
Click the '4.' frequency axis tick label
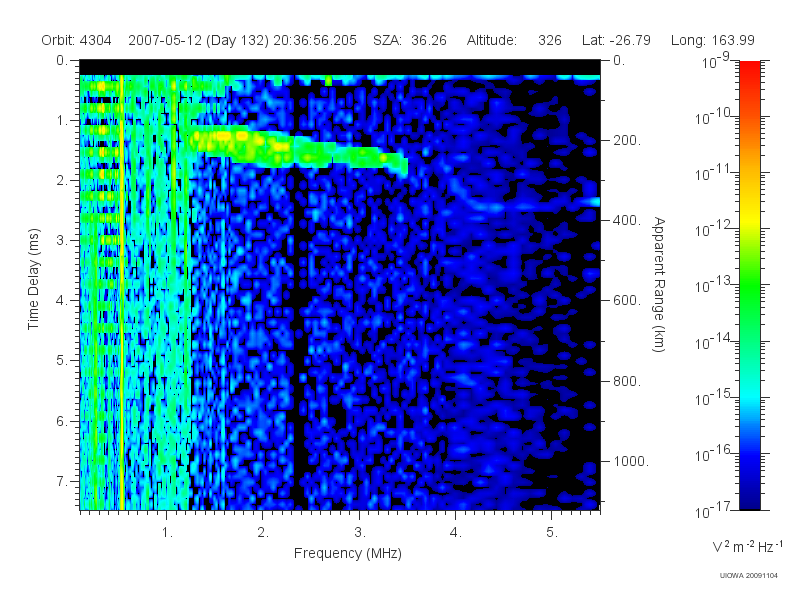tap(456, 533)
